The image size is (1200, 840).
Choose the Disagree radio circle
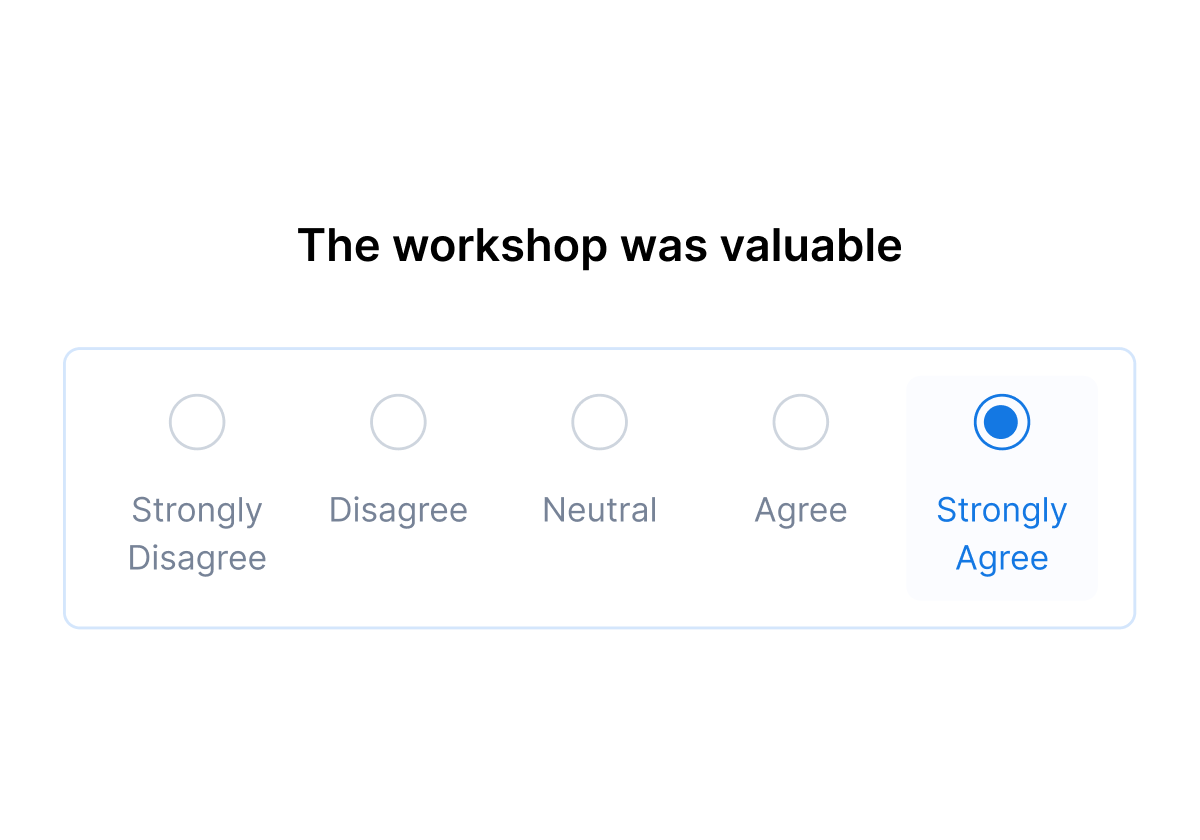[398, 422]
